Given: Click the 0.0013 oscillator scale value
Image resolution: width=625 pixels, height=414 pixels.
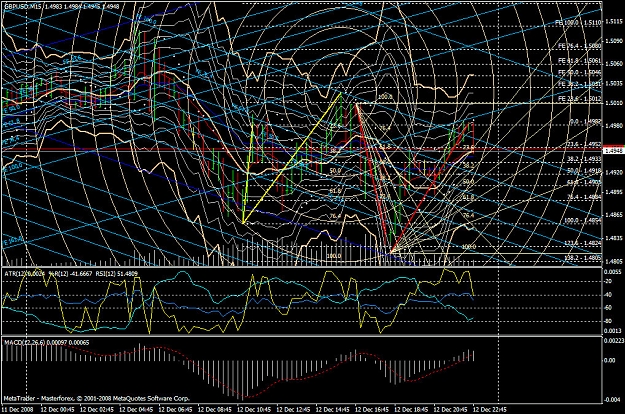Looking at the screenshot, I should (x=613, y=331).
